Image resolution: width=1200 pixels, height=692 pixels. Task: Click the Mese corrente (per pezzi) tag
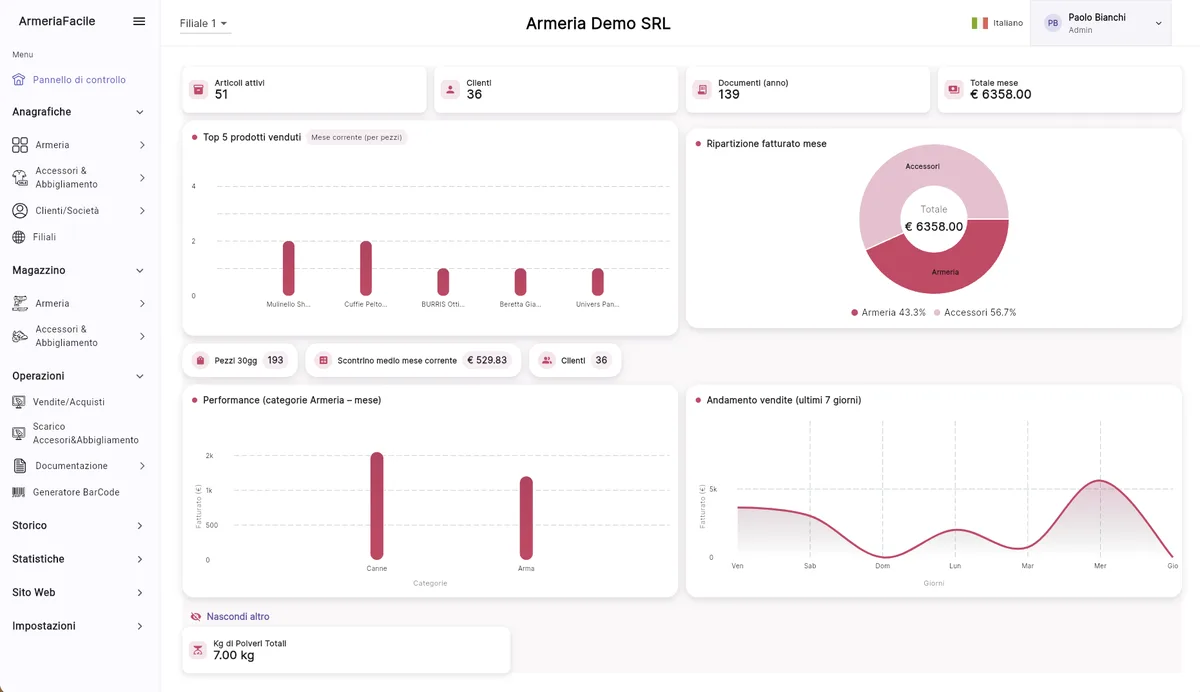[x=357, y=137]
